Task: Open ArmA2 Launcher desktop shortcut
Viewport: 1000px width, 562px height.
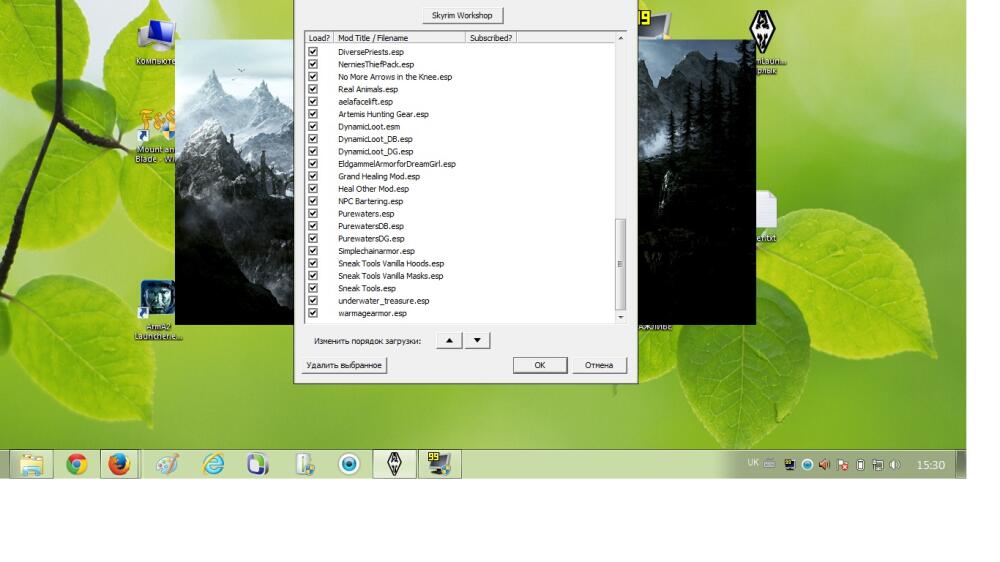Action: [x=158, y=310]
